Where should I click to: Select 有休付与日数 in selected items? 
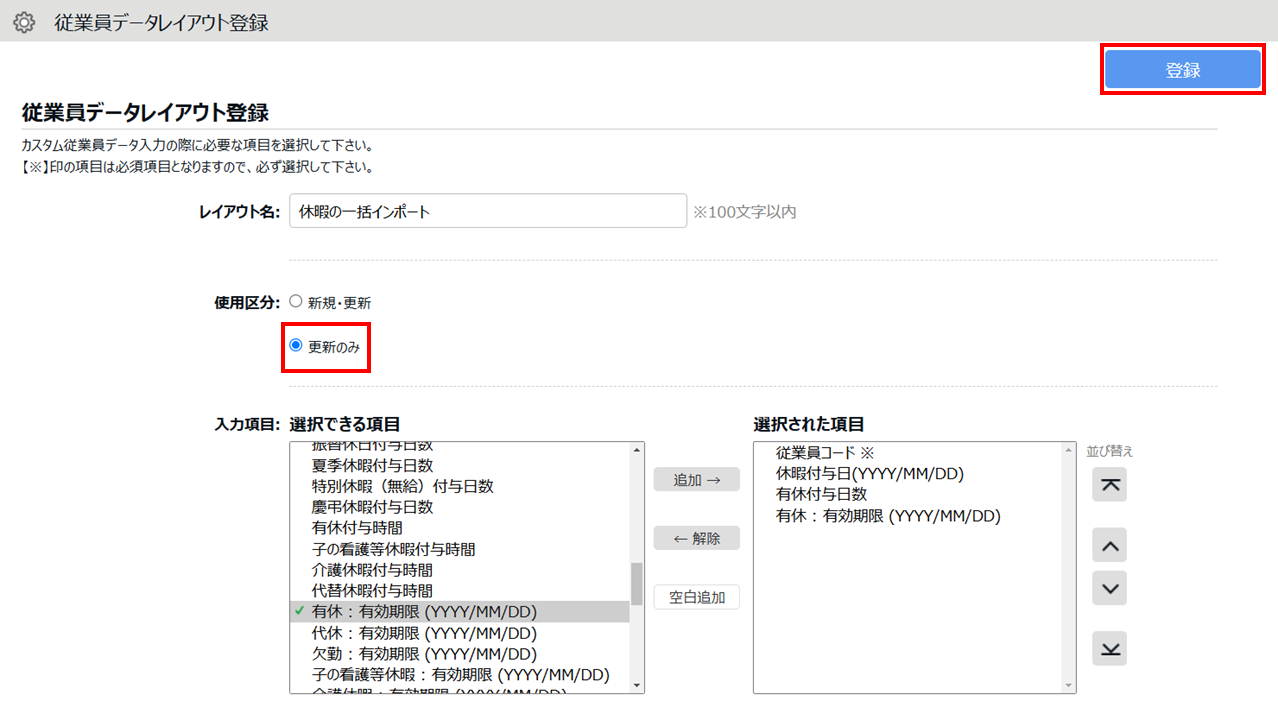[908, 494]
